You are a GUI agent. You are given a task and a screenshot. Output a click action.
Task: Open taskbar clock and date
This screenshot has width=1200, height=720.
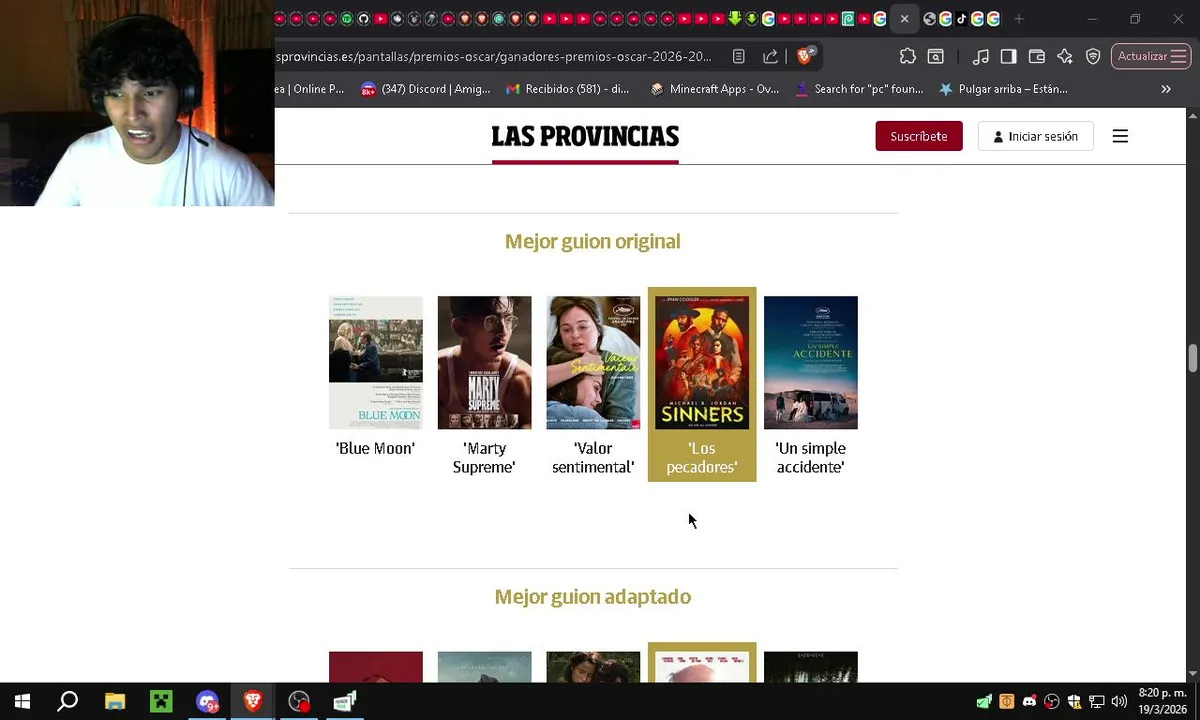(1163, 701)
